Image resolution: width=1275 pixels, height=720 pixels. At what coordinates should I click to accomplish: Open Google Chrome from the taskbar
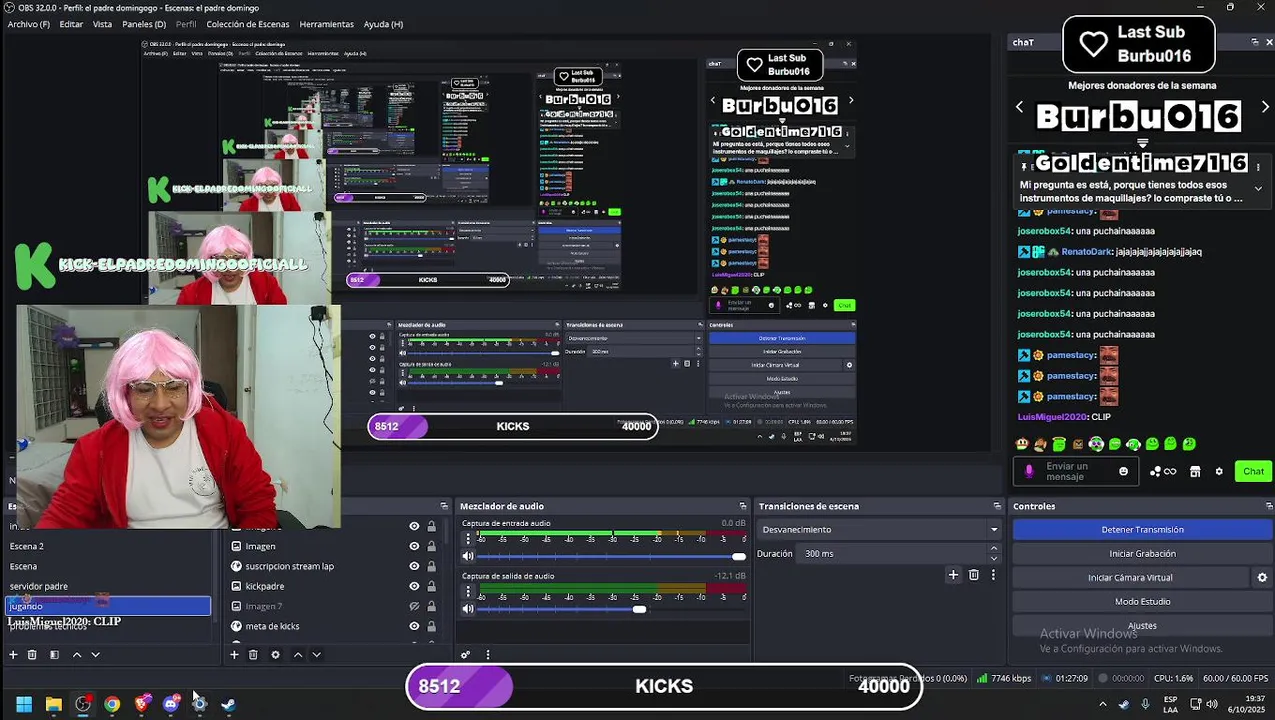(112, 704)
